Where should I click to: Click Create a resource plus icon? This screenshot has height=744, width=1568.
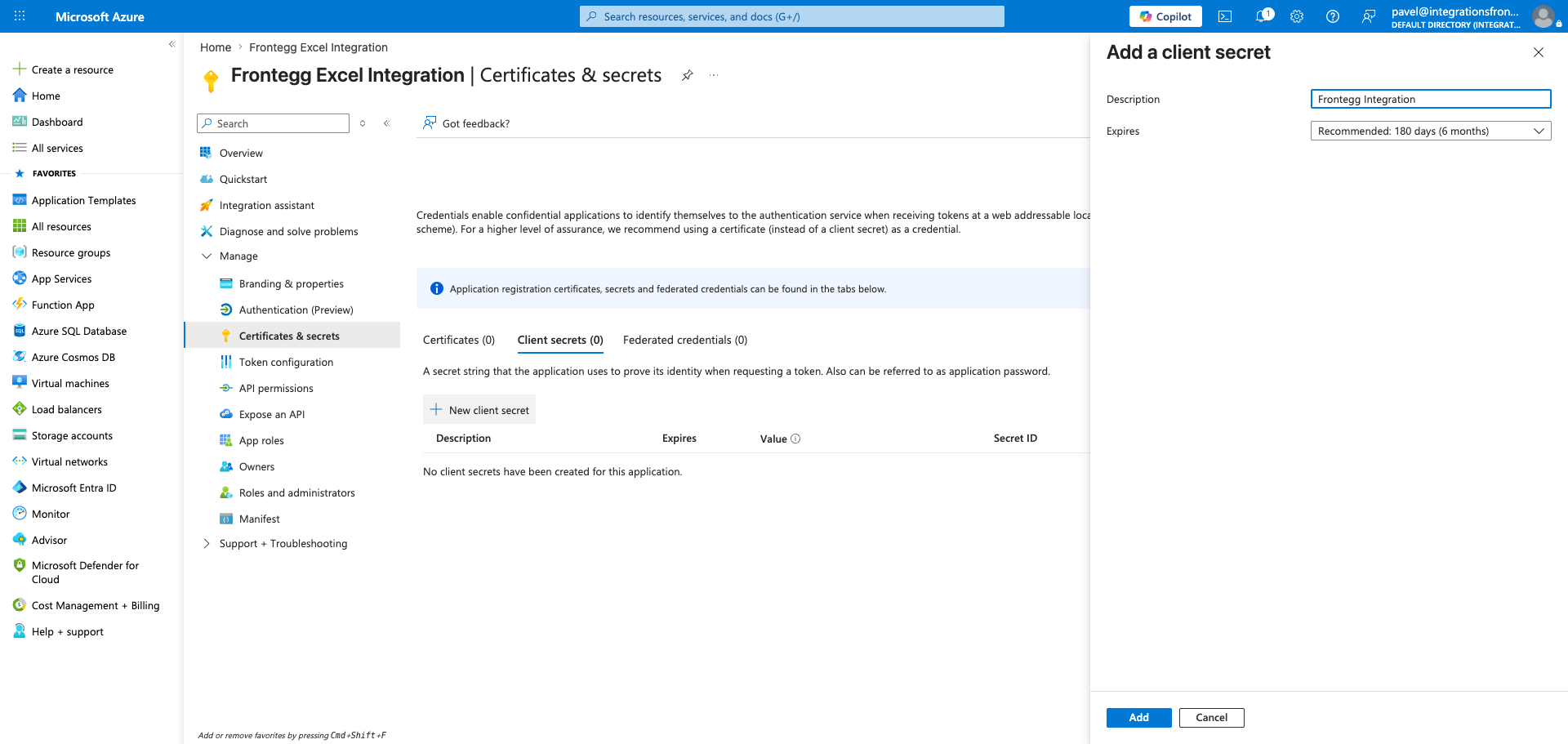pos(20,69)
